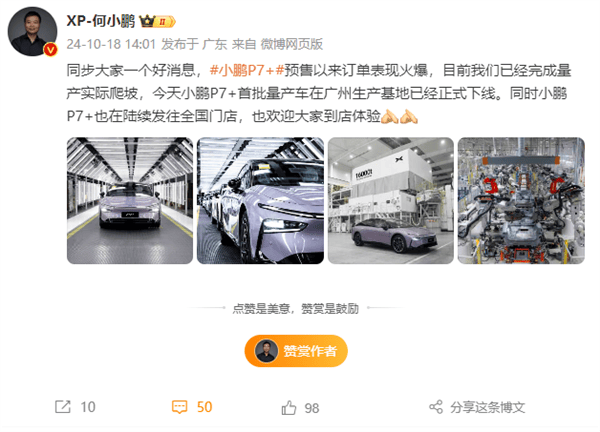
Task: Click 分享这条博文 share text
Action: (488, 408)
